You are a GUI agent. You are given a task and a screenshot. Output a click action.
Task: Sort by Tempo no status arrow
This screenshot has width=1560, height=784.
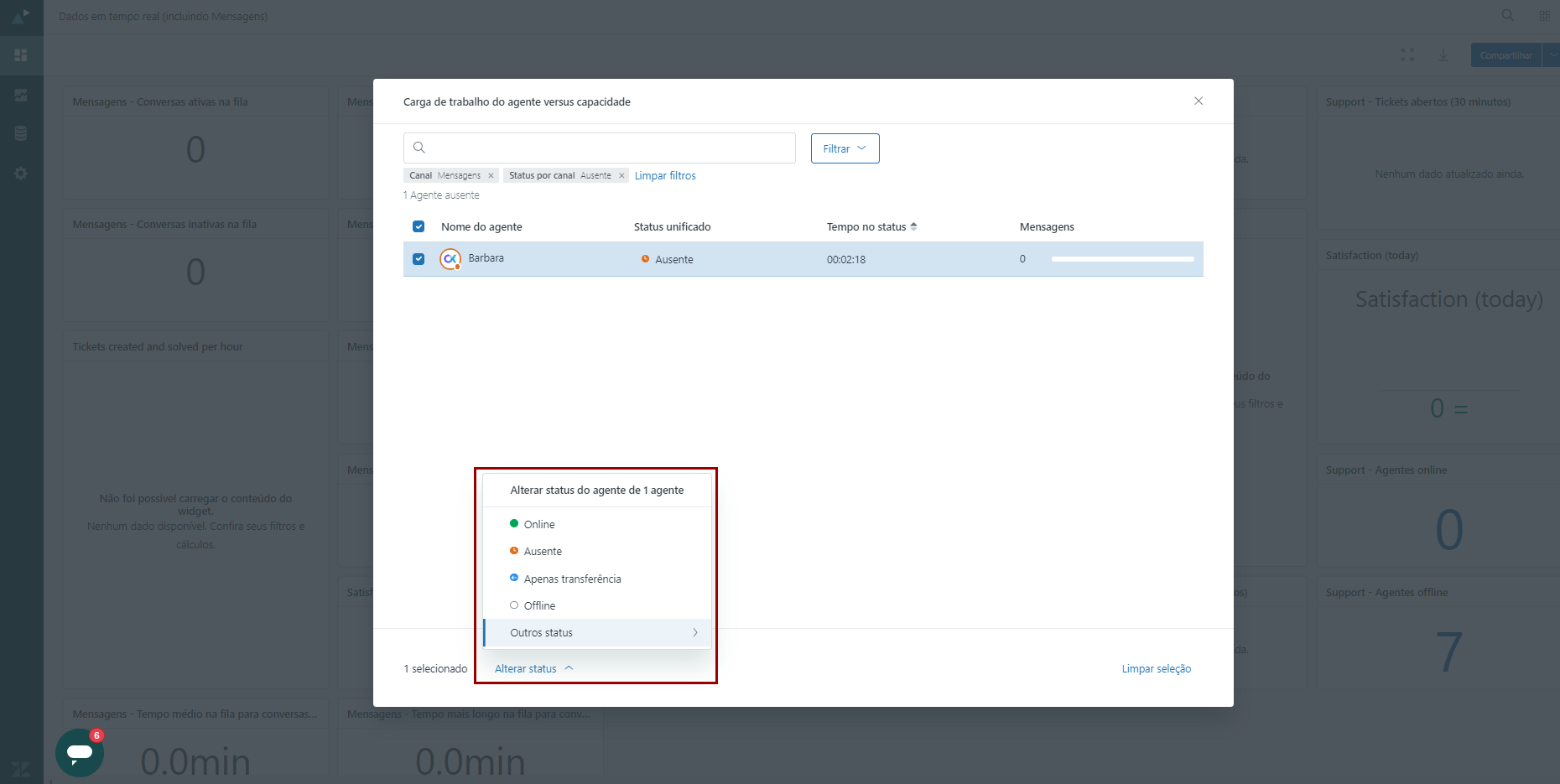tap(913, 226)
